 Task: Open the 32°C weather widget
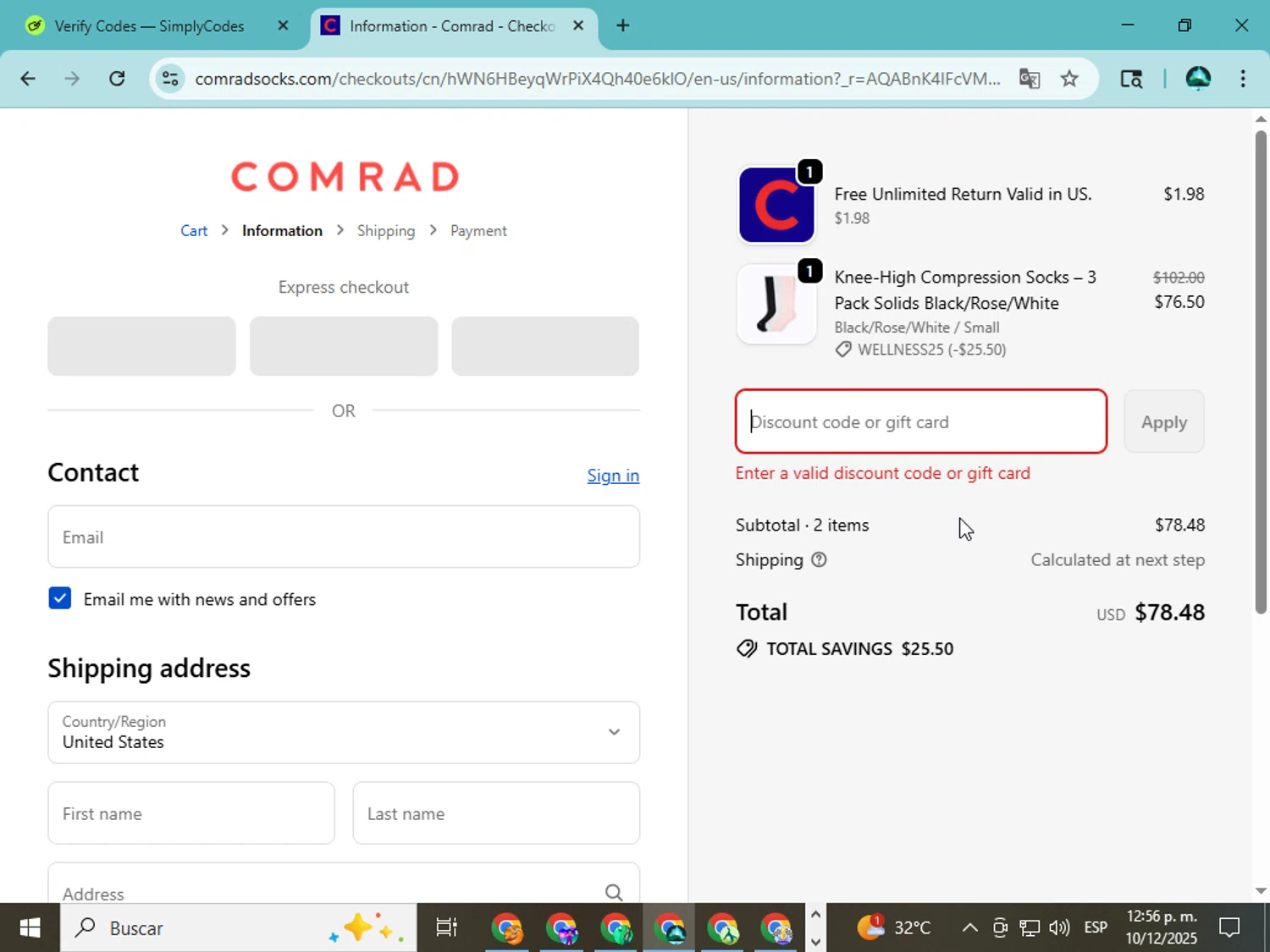pos(894,927)
